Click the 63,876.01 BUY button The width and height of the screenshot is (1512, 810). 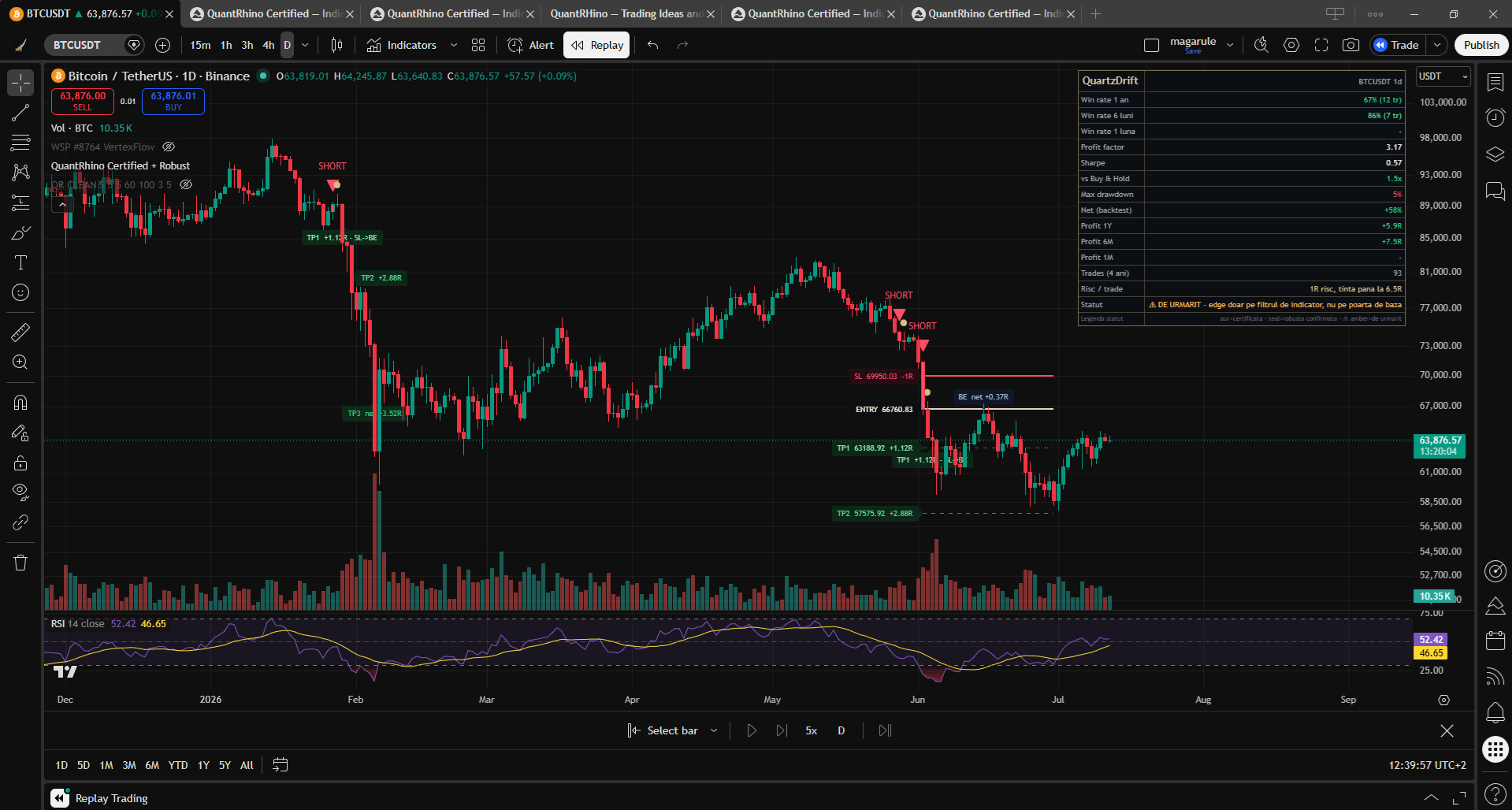[173, 101]
